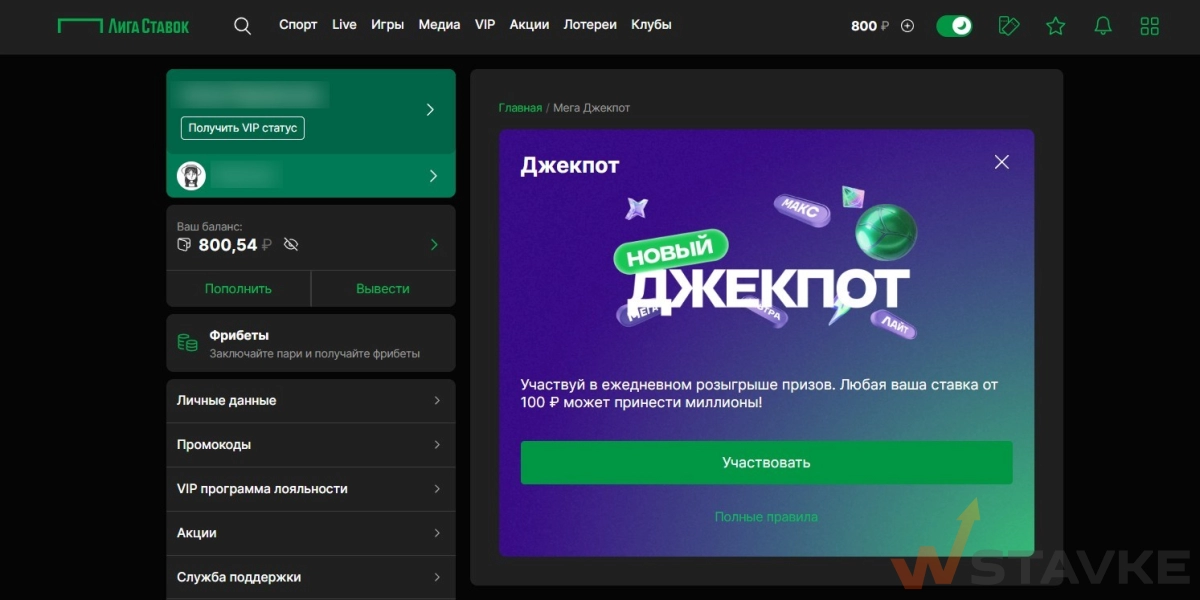Toggle the dark mode switch
Screen dimensions: 1200x600
[x=954, y=26]
